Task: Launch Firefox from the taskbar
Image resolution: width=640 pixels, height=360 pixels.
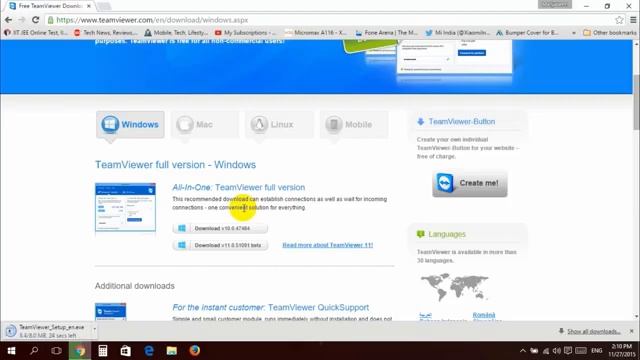Action: (195, 351)
